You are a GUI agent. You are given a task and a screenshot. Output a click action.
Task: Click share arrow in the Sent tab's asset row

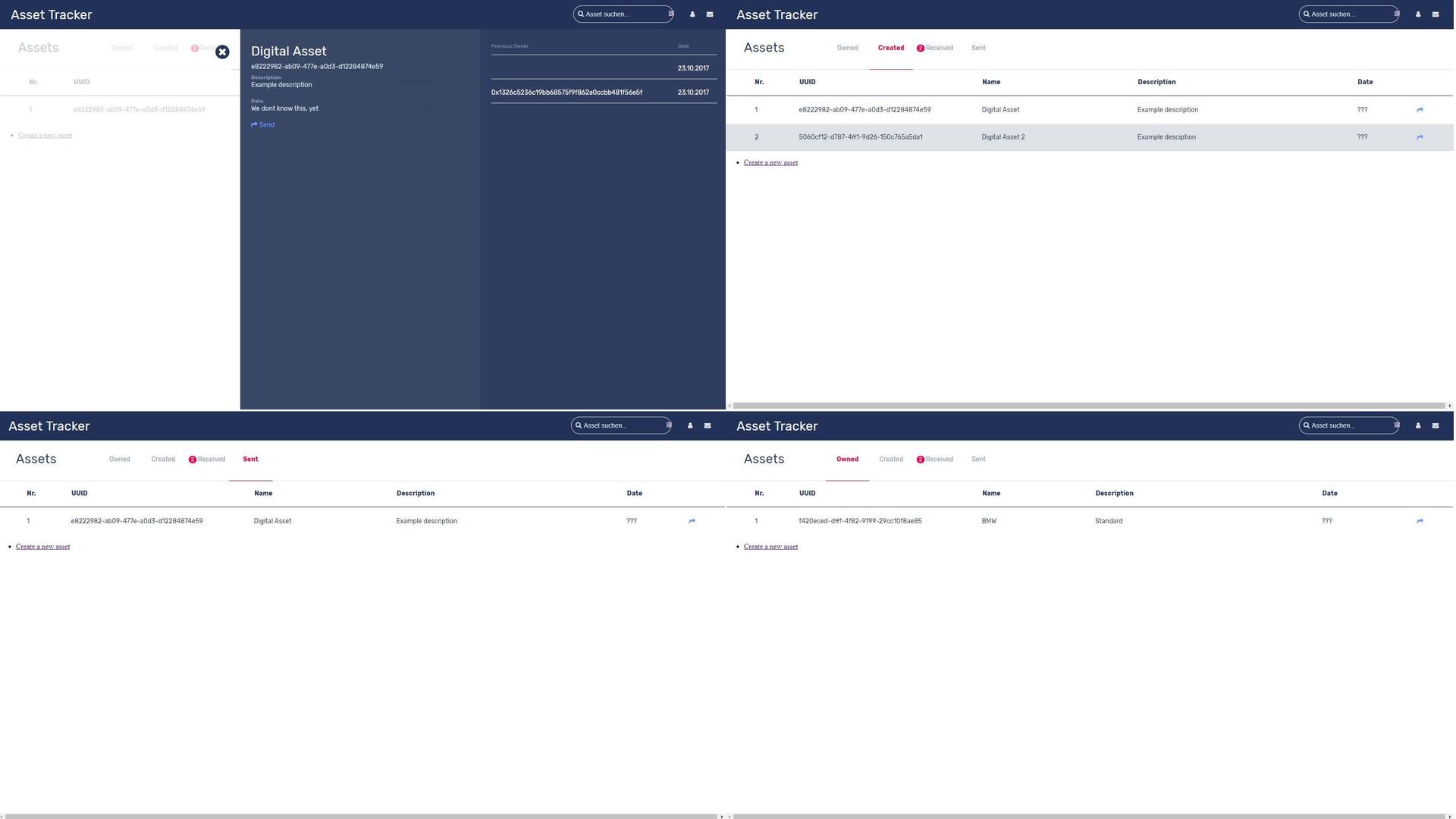coord(692,522)
